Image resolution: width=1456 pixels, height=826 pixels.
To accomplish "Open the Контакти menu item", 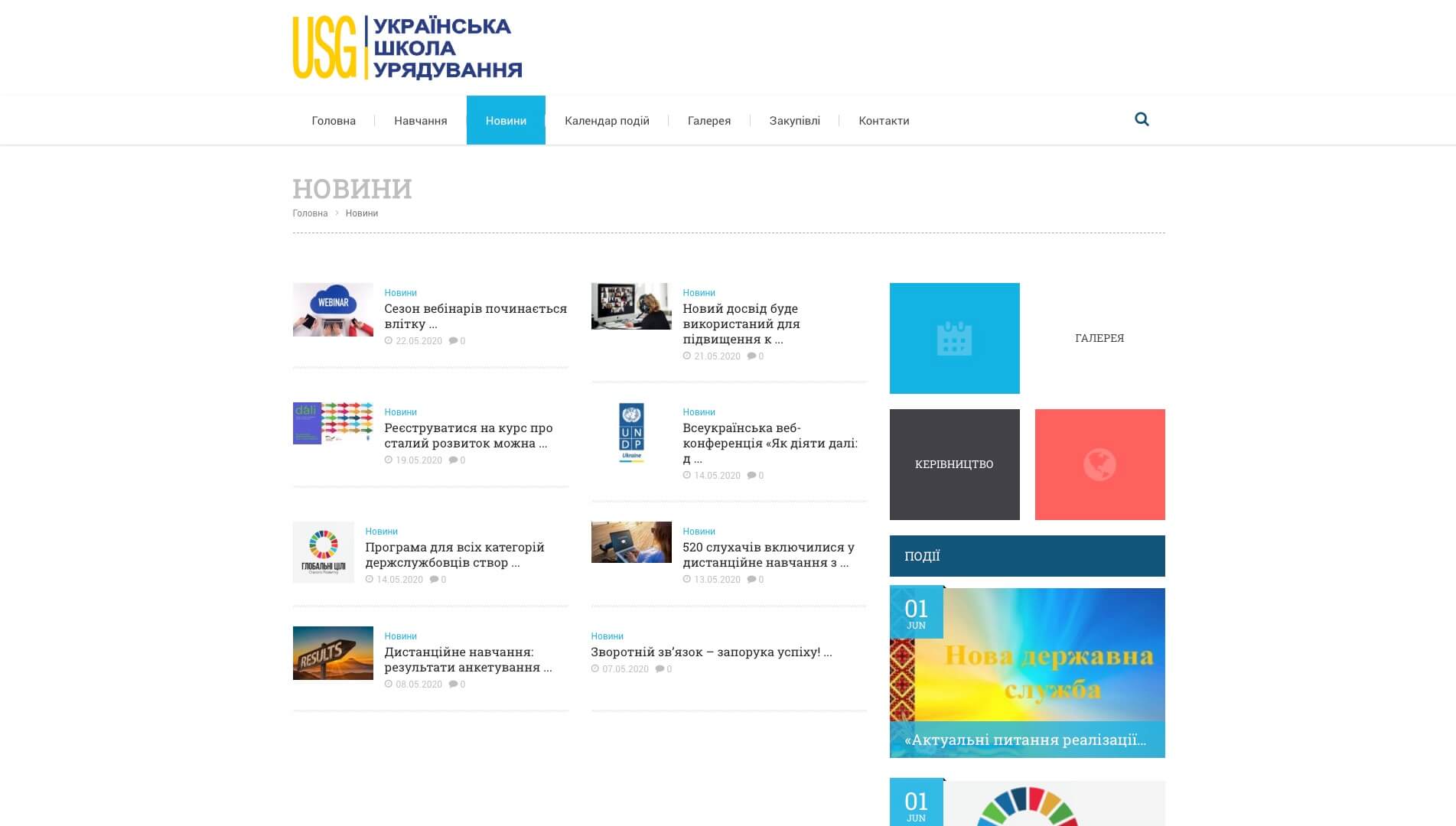I will [x=884, y=121].
